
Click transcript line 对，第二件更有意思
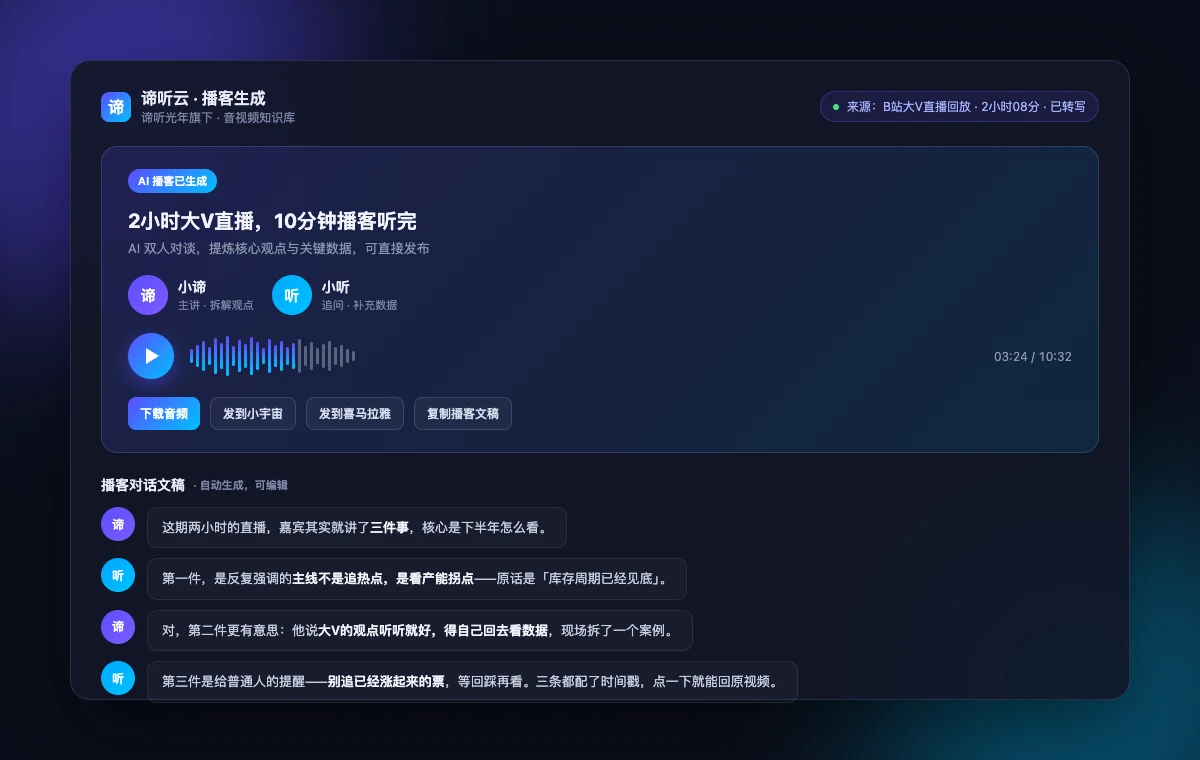coord(420,631)
